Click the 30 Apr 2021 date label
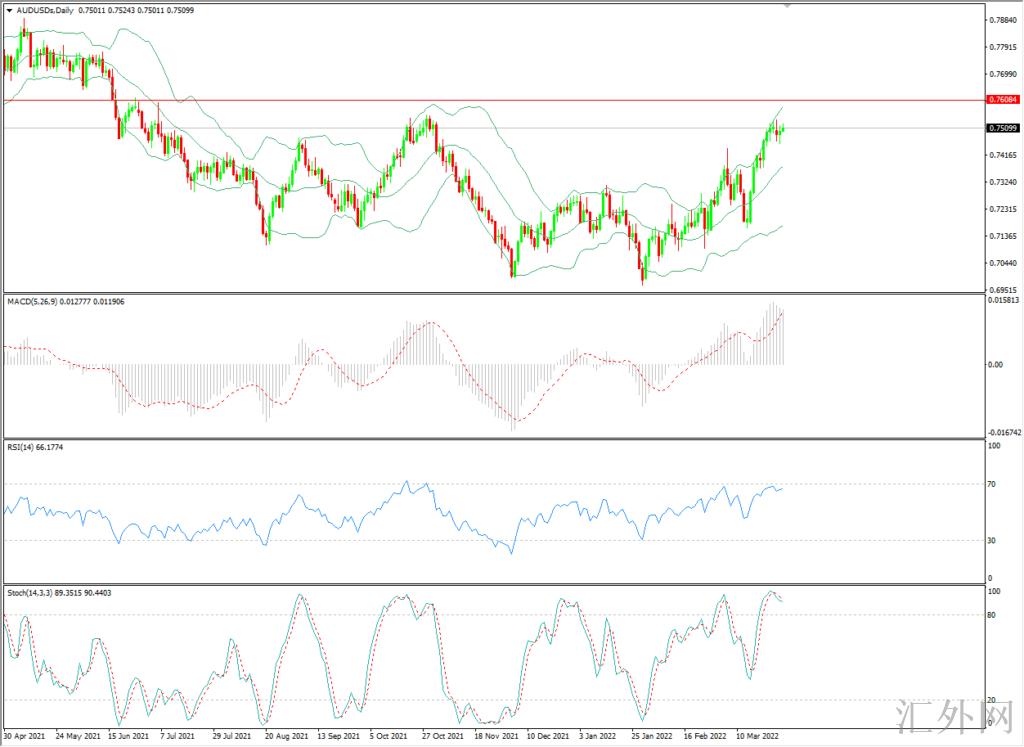Screen dimensions: 1024x747 [x=25, y=736]
